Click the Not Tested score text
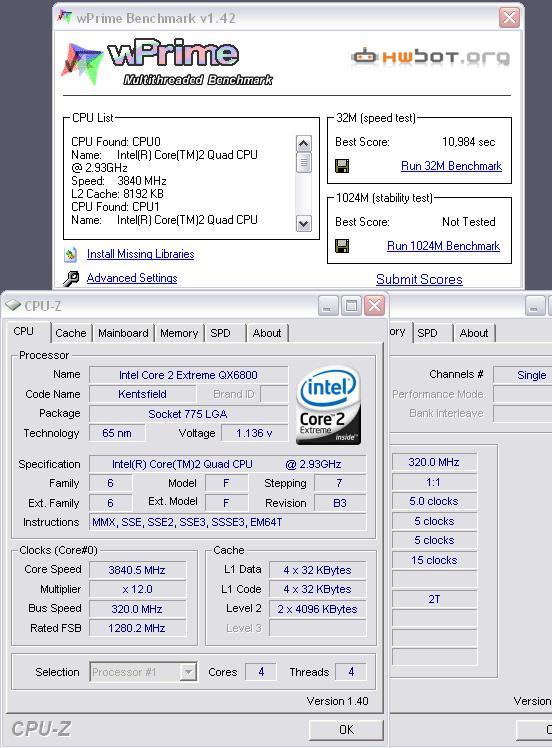The width and height of the screenshot is (552, 748). point(469,222)
